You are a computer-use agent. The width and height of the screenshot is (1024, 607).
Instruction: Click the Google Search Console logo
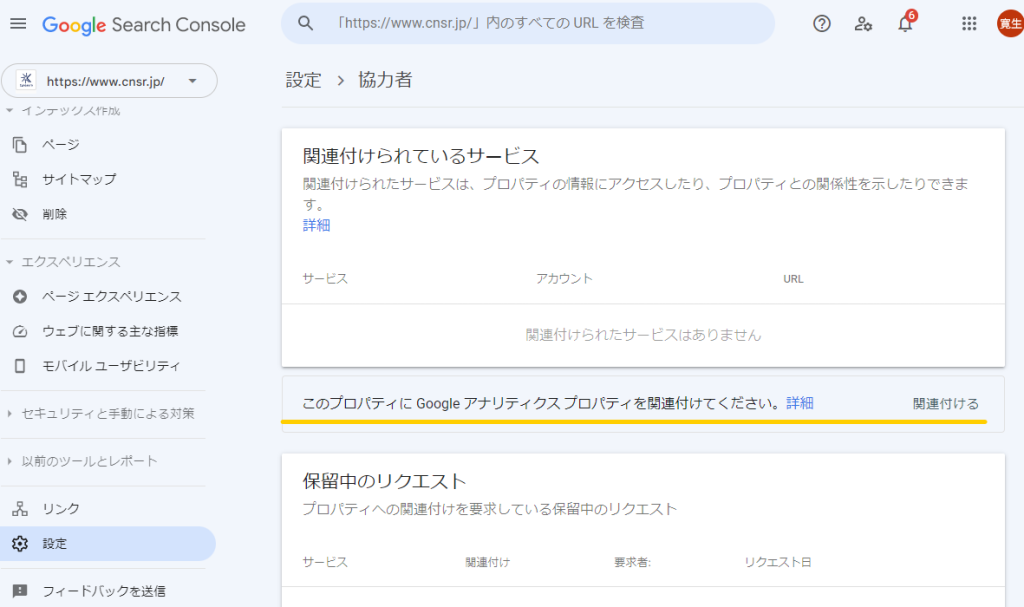pyautogui.click(x=144, y=25)
